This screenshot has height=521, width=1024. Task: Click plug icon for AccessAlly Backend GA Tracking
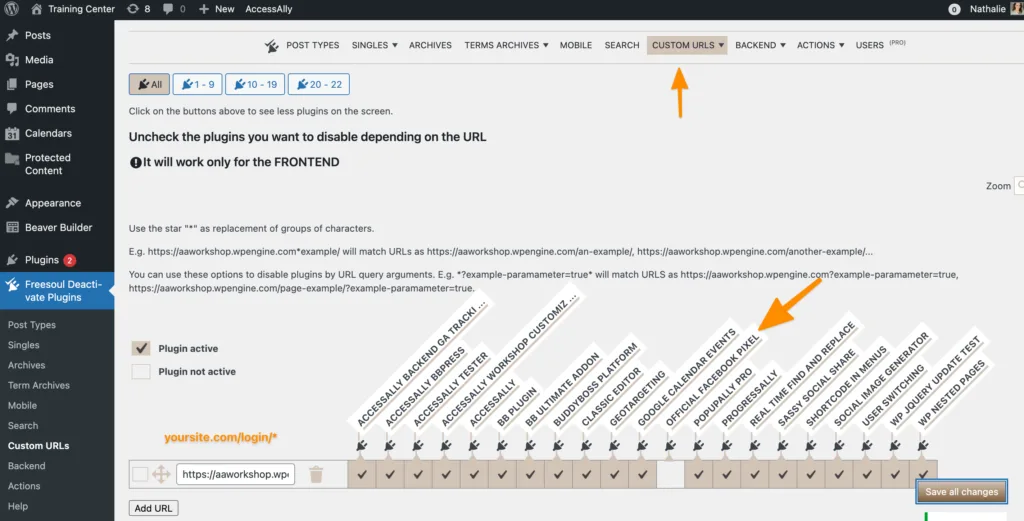(362, 446)
